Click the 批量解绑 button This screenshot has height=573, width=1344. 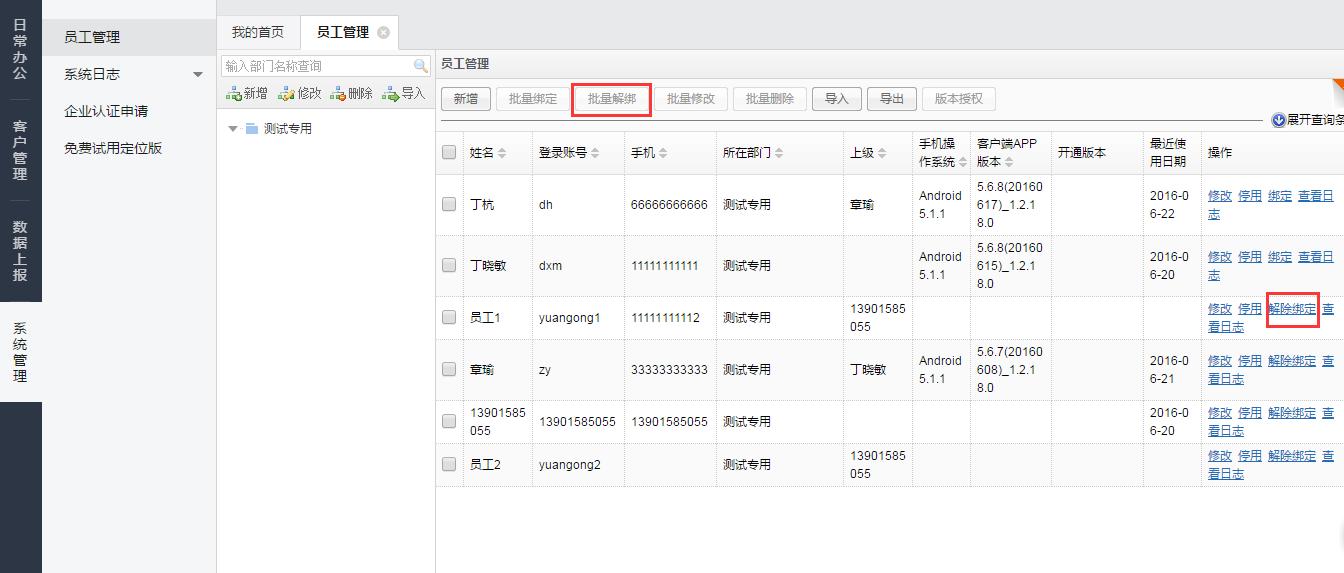611,99
